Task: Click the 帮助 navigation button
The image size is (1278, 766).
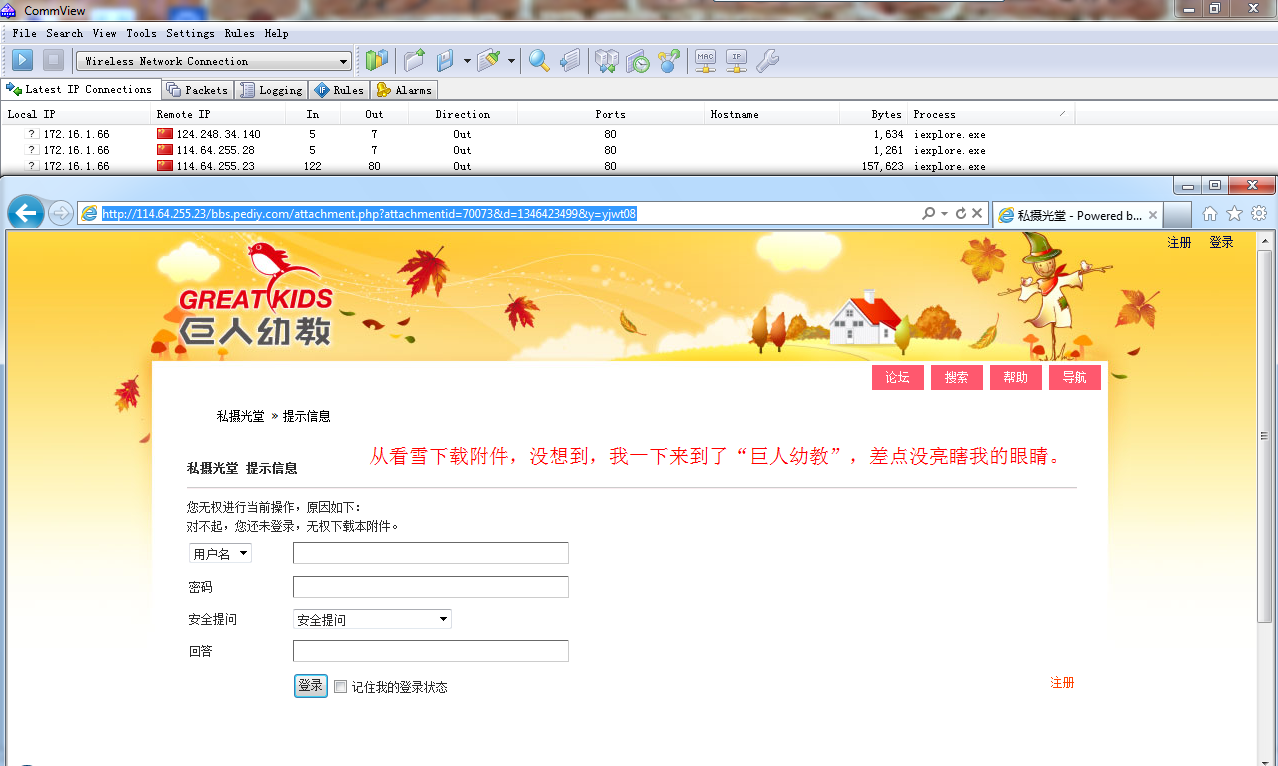Action: [1016, 377]
